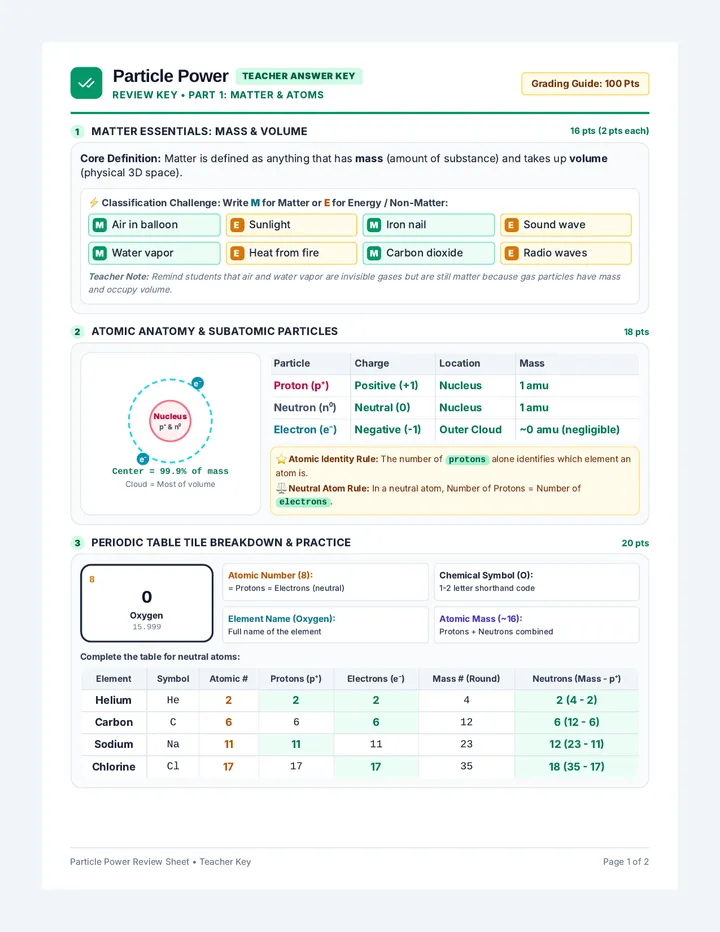Click the 'Carbon' element cell
Viewport: 720px width, 932px height.
pyautogui.click(x=114, y=722)
